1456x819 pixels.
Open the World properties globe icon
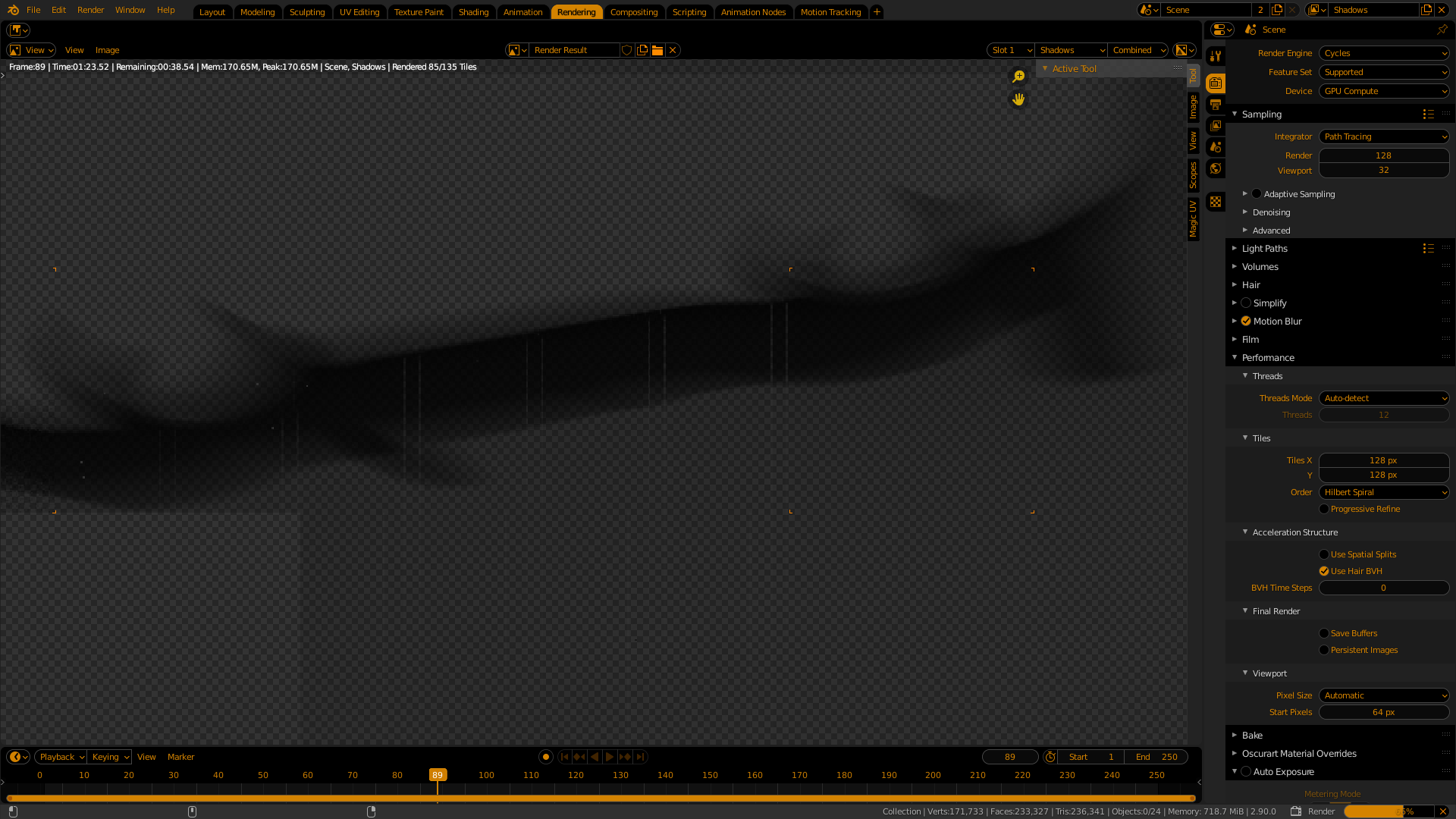[1216, 168]
